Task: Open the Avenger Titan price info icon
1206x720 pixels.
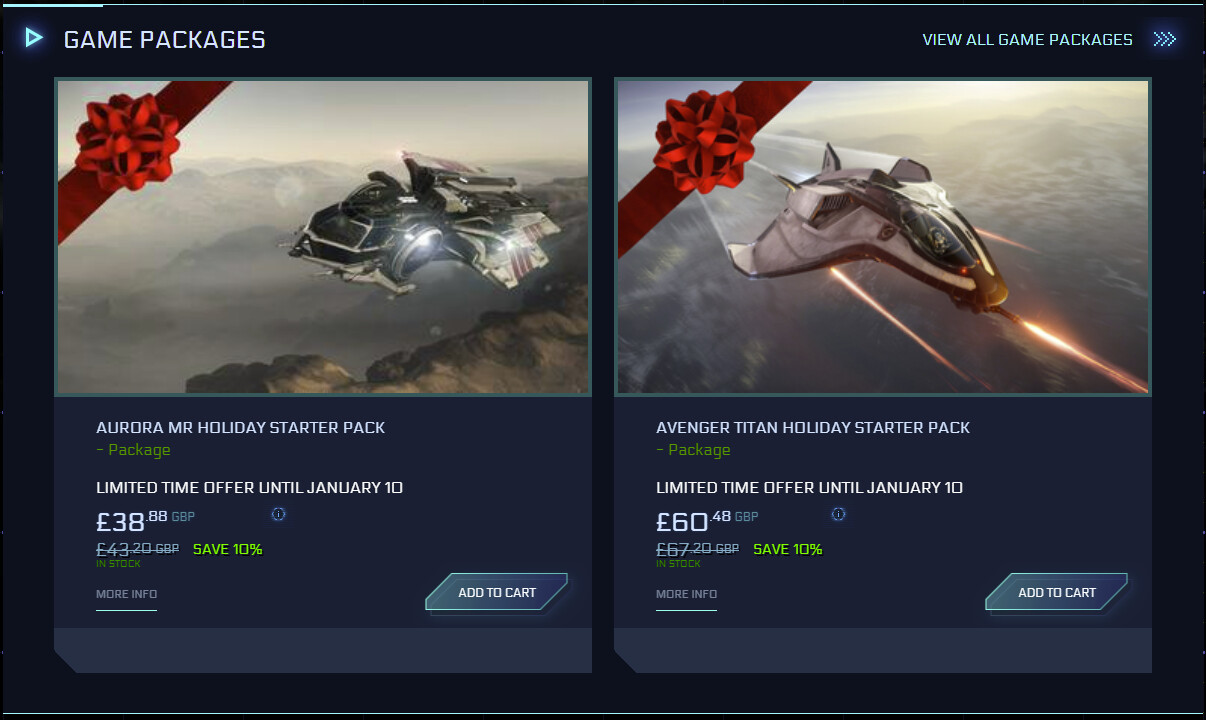Action: click(x=839, y=514)
